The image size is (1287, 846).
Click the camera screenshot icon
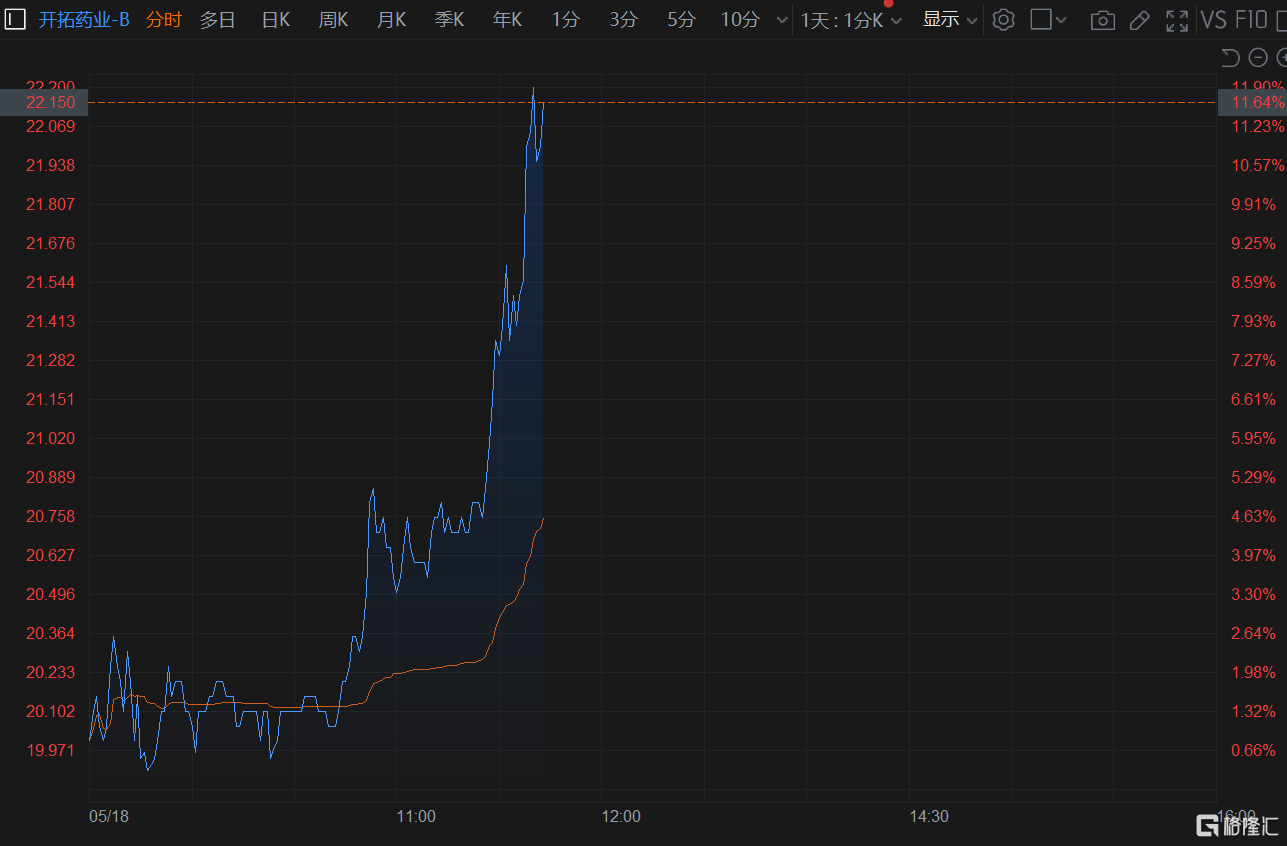(x=1102, y=20)
